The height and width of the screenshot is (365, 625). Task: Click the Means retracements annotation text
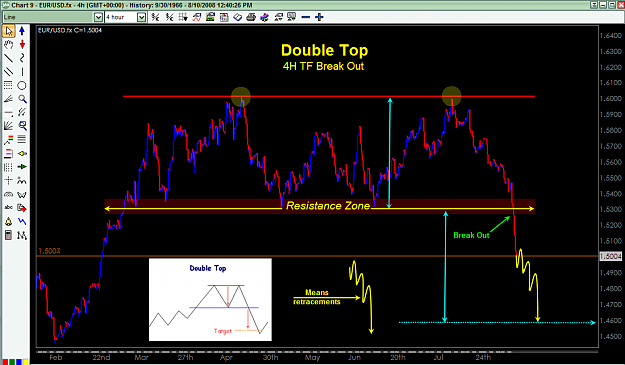click(317, 297)
